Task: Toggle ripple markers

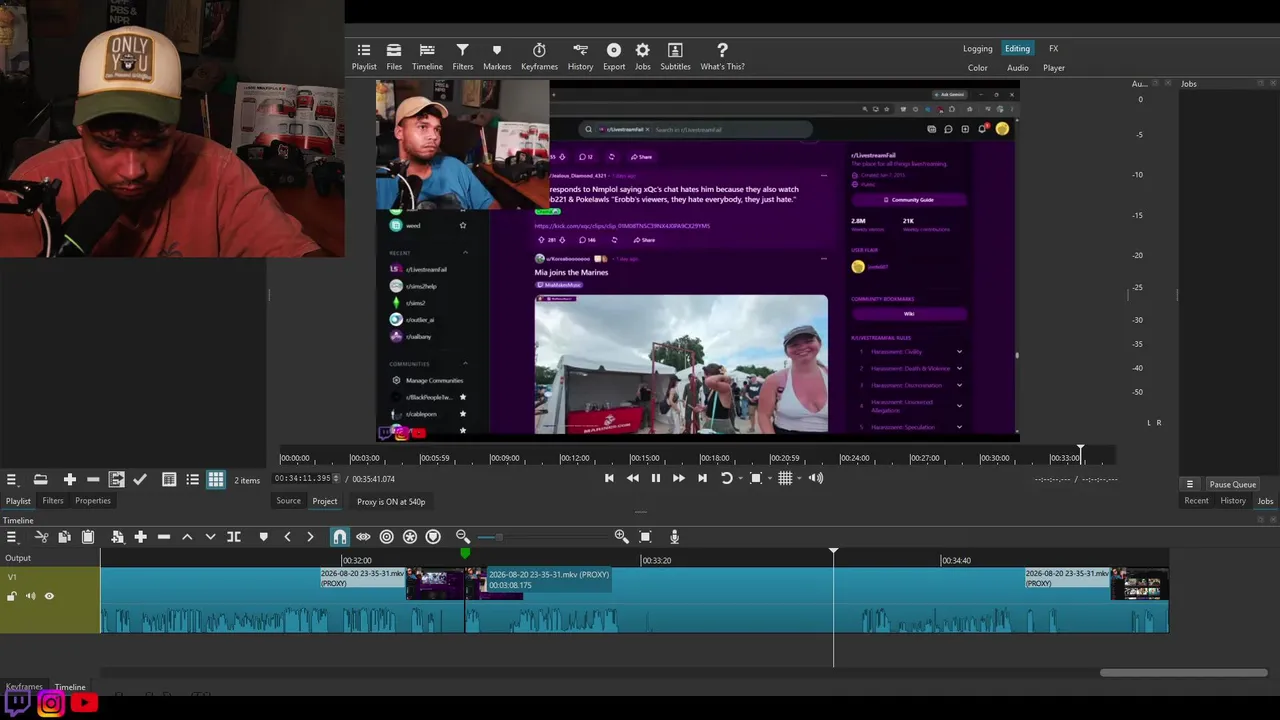Action: (x=433, y=537)
